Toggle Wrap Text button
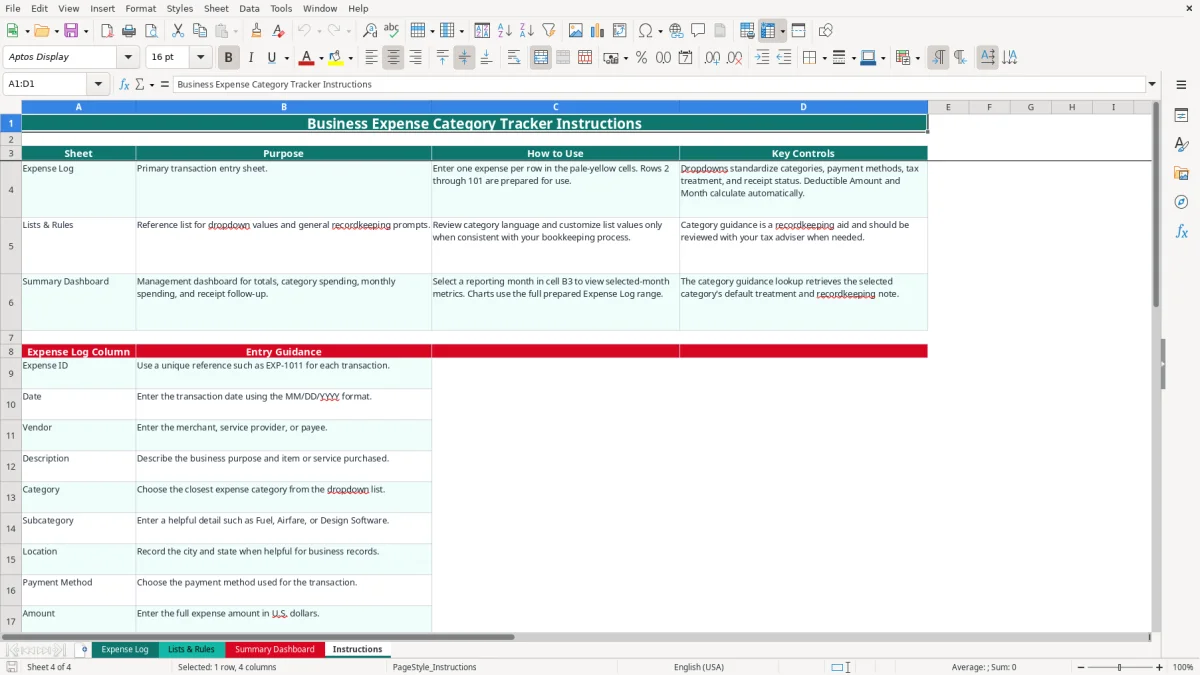 click(x=514, y=58)
